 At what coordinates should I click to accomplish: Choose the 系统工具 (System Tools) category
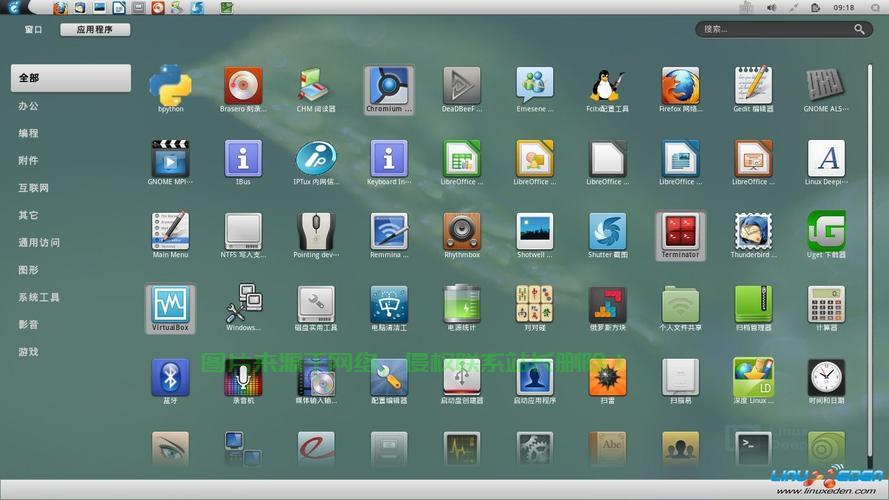pos(39,297)
